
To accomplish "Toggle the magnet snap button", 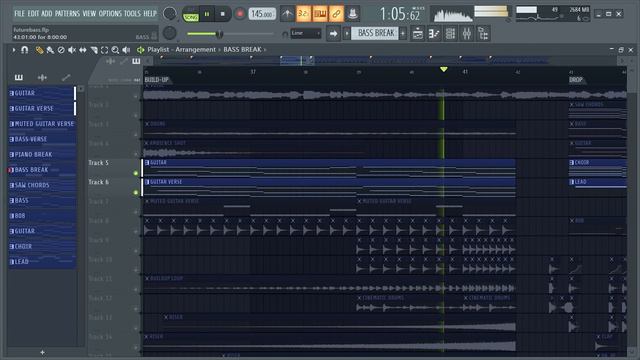I will pos(24,50).
